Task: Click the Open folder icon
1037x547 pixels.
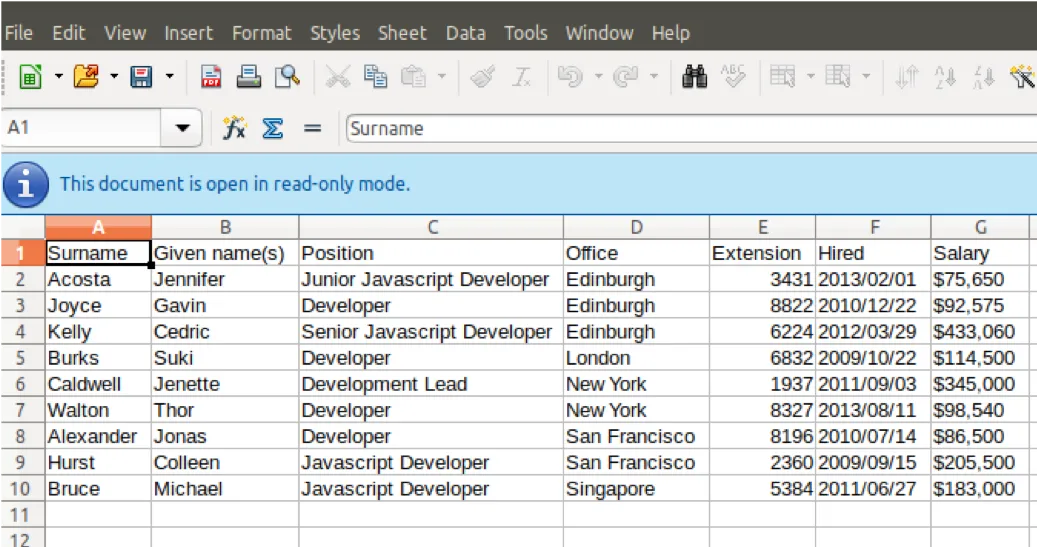Action: pyautogui.click(x=87, y=77)
